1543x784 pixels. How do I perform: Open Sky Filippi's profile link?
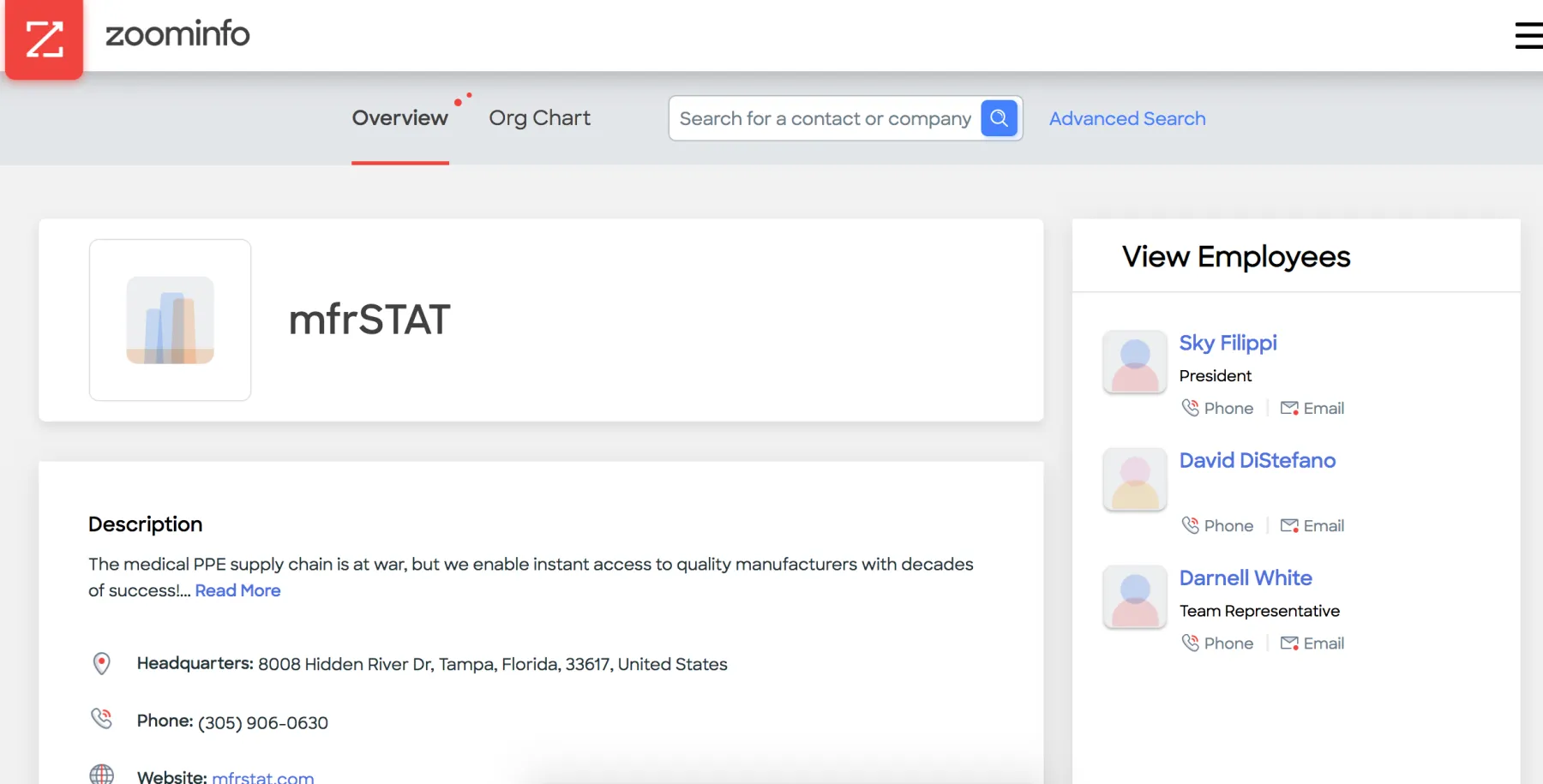click(1228, 343)
